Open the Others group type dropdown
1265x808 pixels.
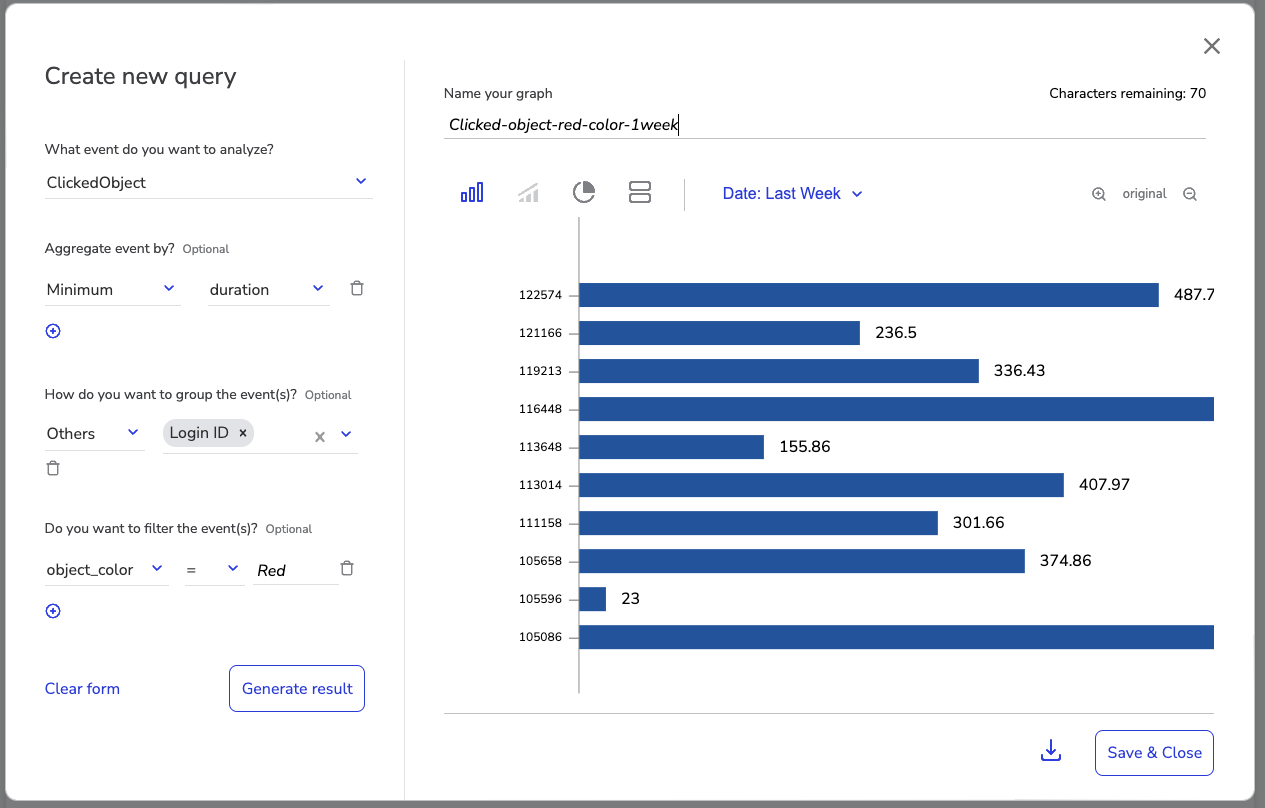click(x=94, y=433)
